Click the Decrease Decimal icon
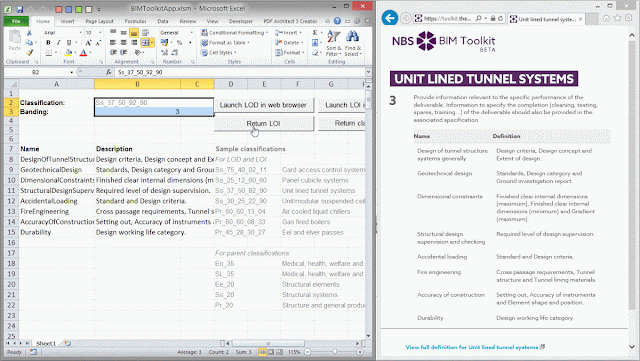 175,53
